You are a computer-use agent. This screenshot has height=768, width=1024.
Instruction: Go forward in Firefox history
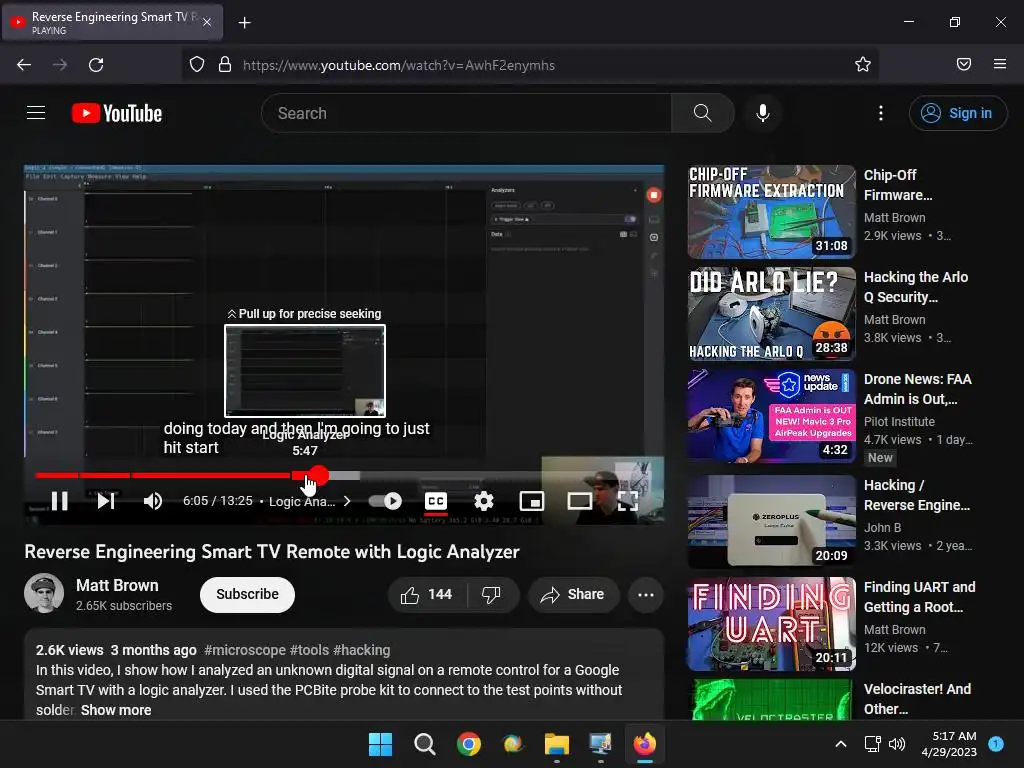pos(60,65)
